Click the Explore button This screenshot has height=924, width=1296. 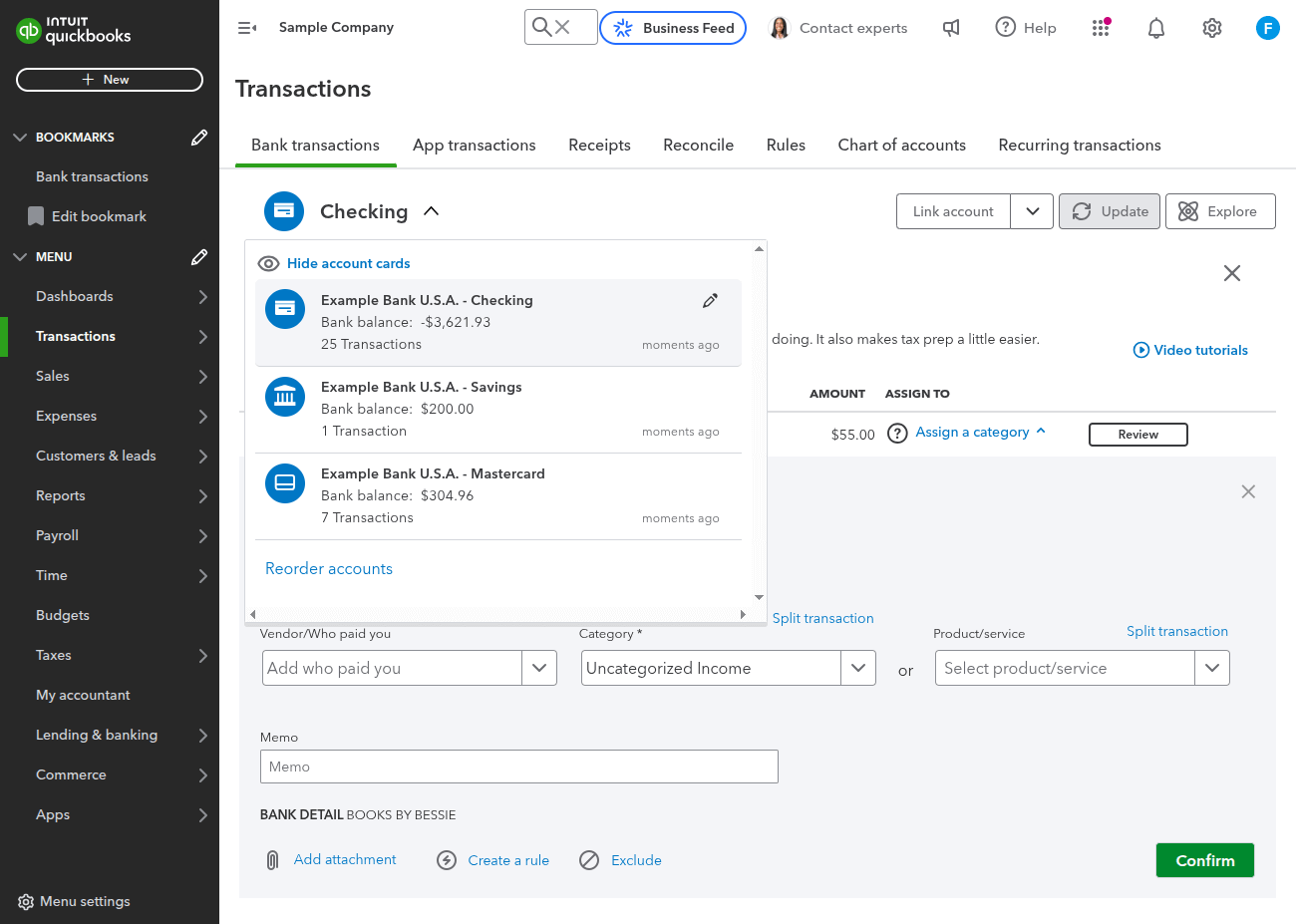point(1220,211)
